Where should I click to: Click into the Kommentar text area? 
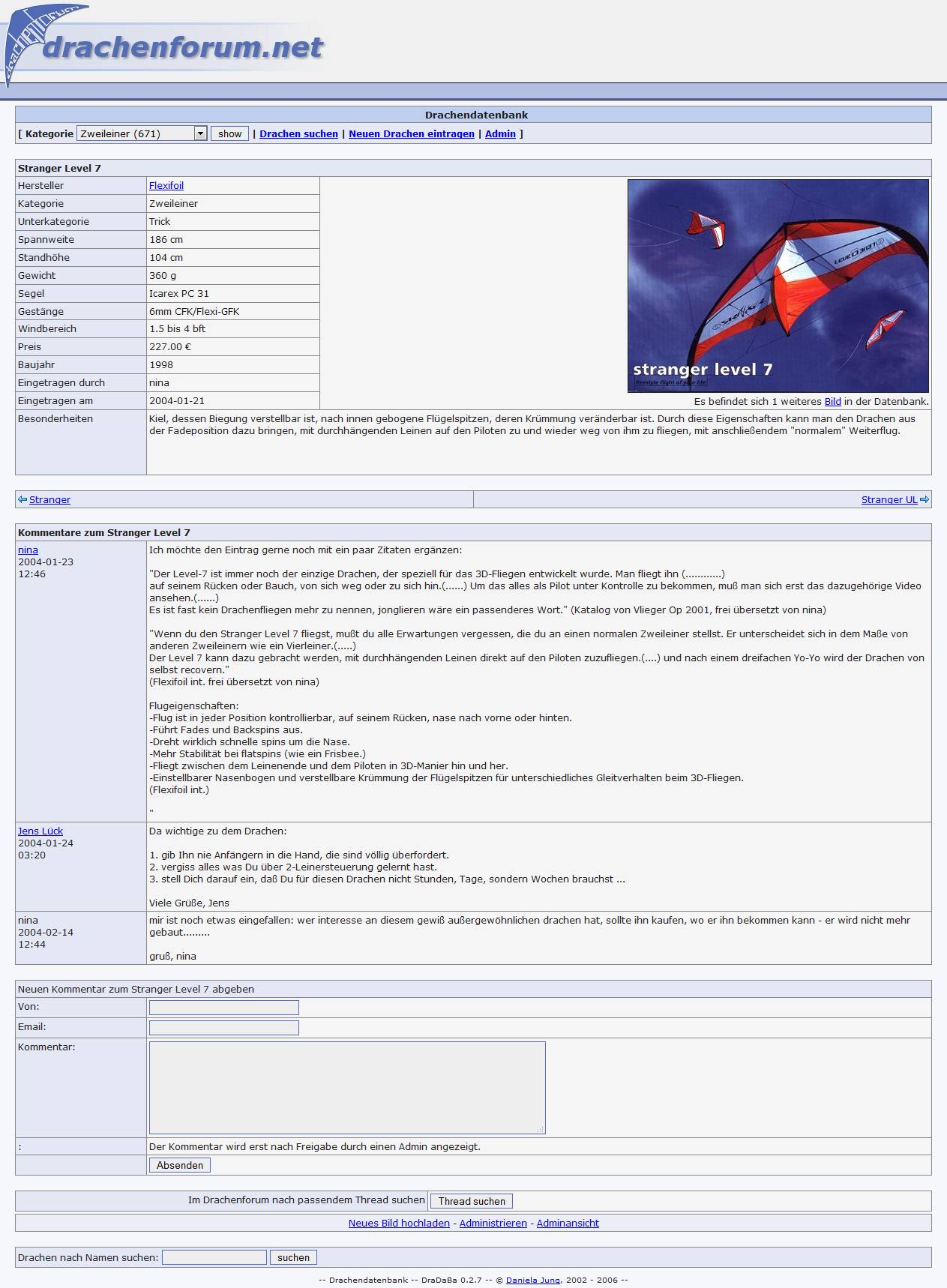(x=346, y=1086)
